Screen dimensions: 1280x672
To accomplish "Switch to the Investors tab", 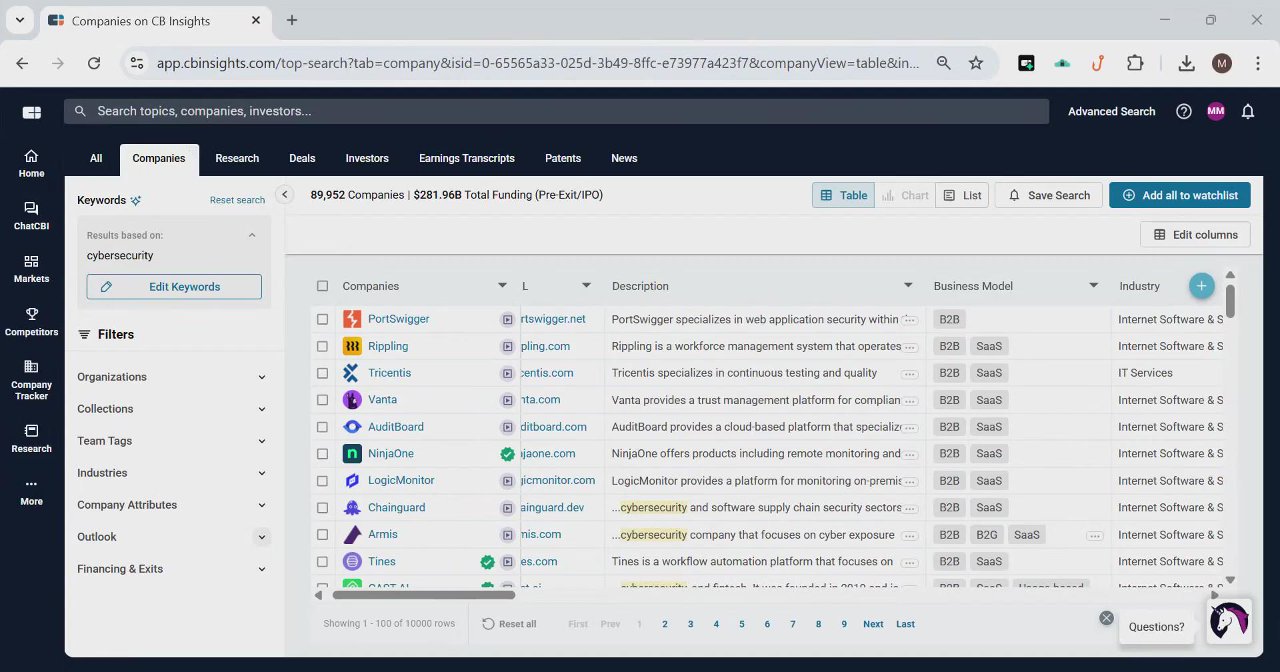I will (x=367, y=158).
